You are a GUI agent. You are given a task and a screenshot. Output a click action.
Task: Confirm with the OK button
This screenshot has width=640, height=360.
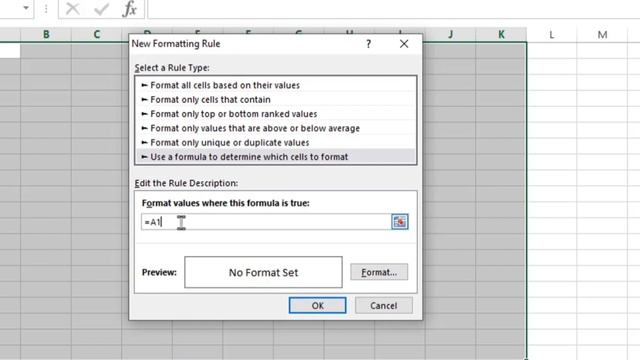[318, 305]
